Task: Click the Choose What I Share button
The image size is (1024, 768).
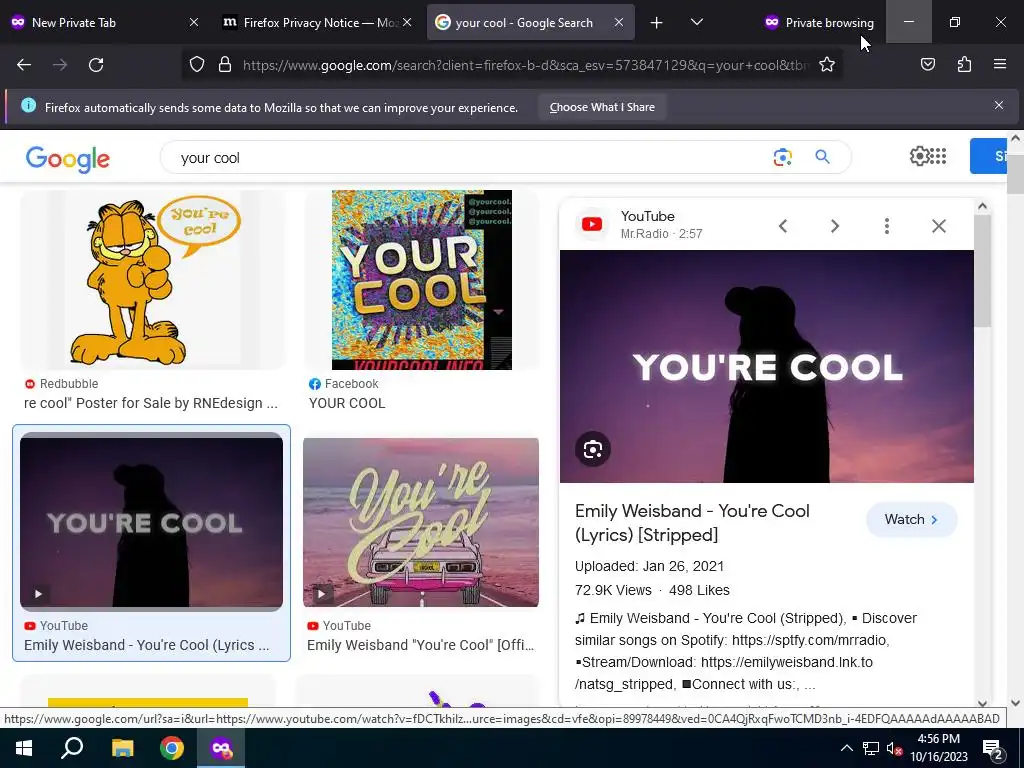Action: point(602,107)
